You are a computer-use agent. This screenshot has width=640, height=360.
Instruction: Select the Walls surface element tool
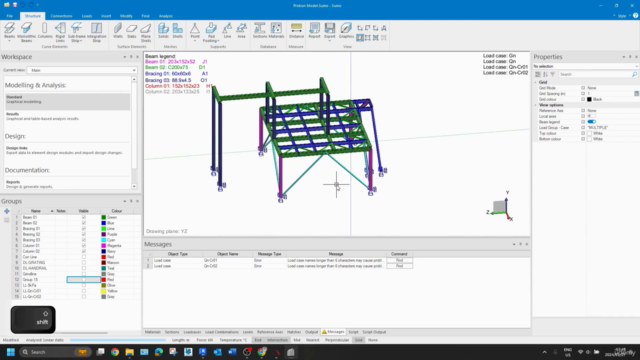[118, 30]
